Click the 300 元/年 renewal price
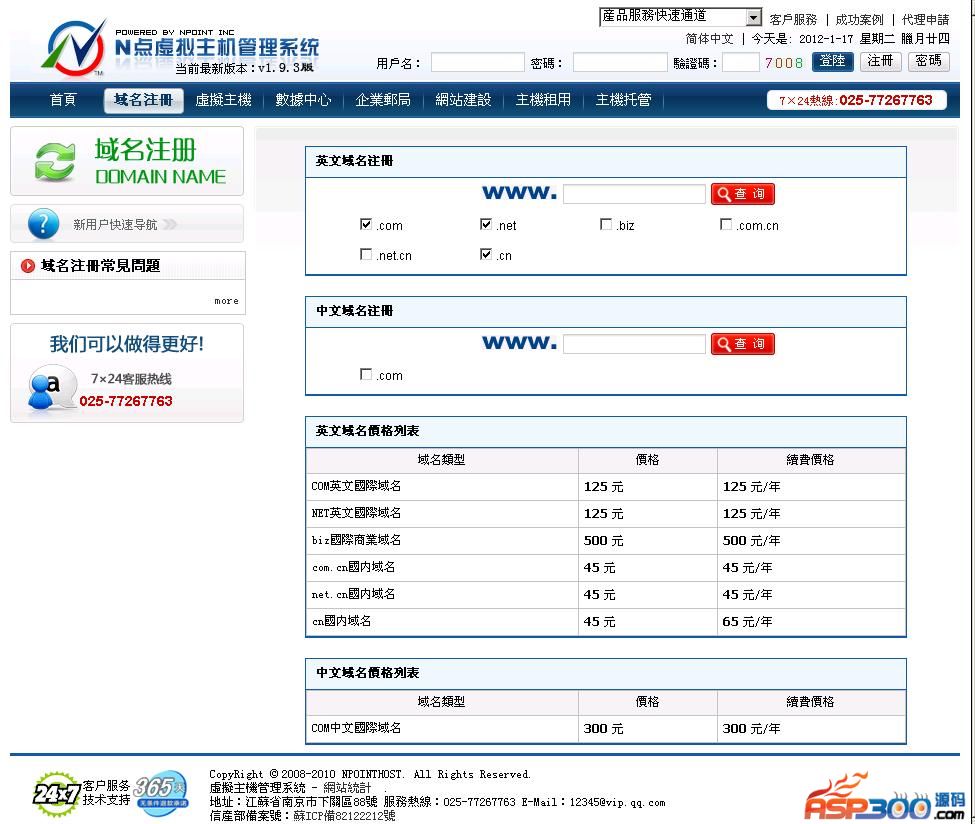Image resolution: width=975 pixels, height=824 pixels. (751, 729)
